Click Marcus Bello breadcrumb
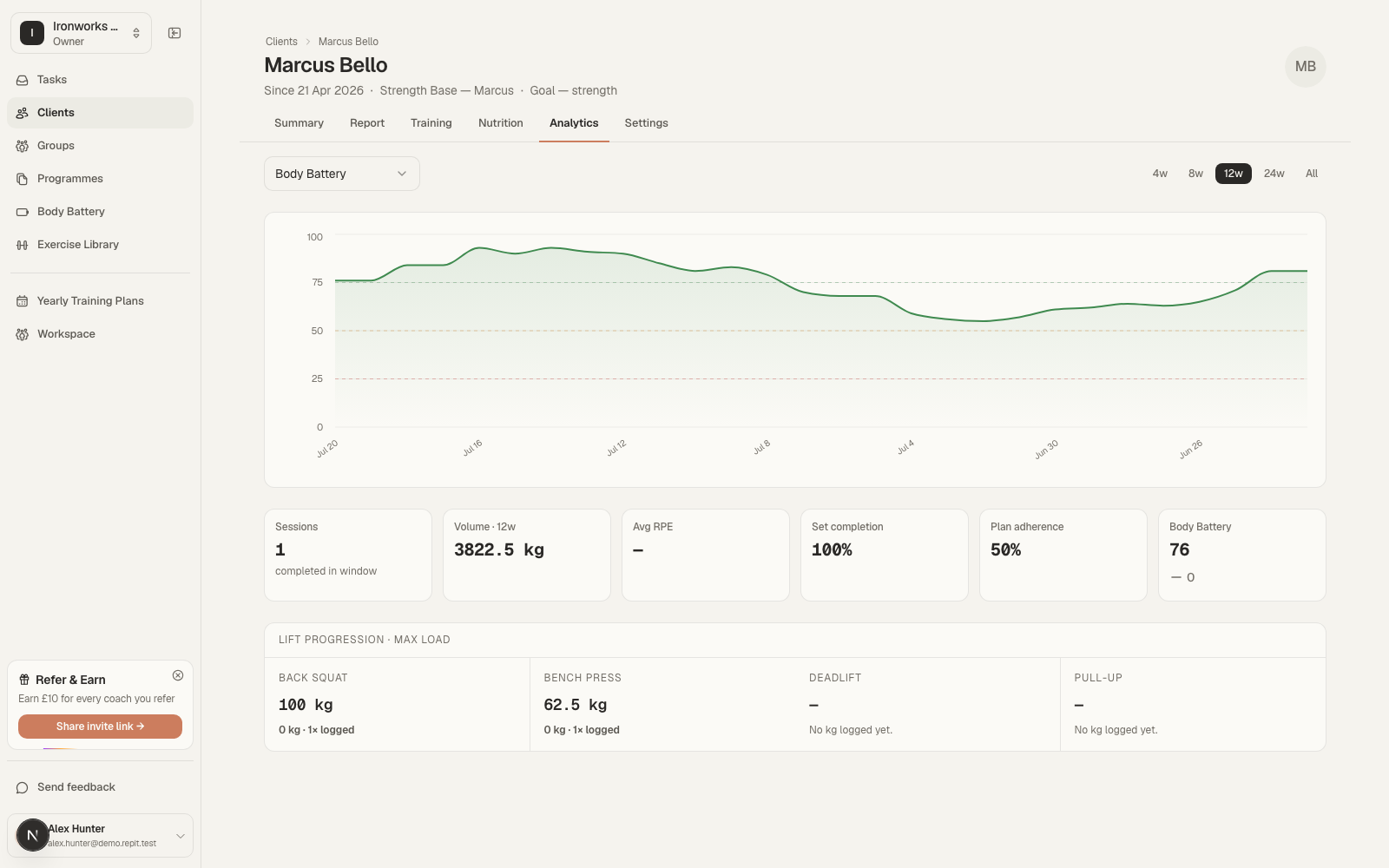The height and width of the screenshot is (868, 1389). pos(348,42)
